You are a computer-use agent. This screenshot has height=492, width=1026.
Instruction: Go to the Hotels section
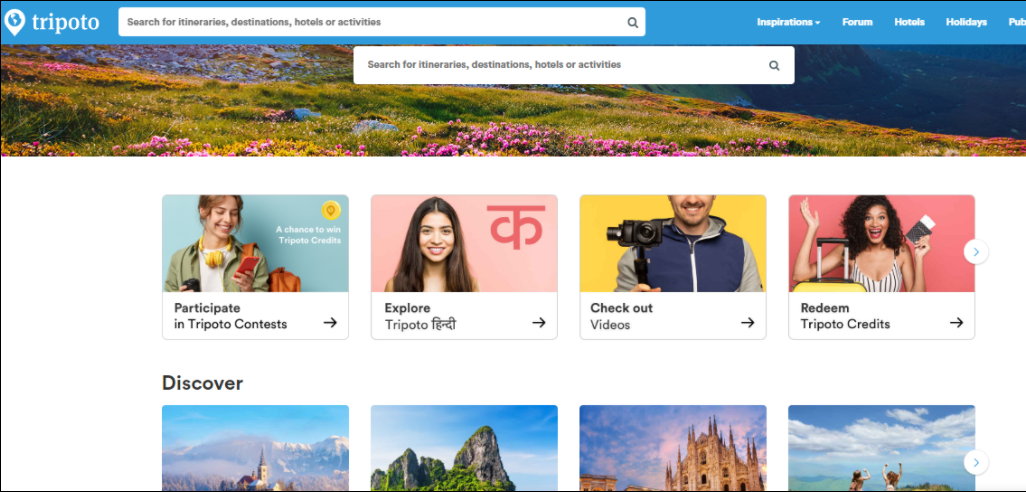coord(909,22)
